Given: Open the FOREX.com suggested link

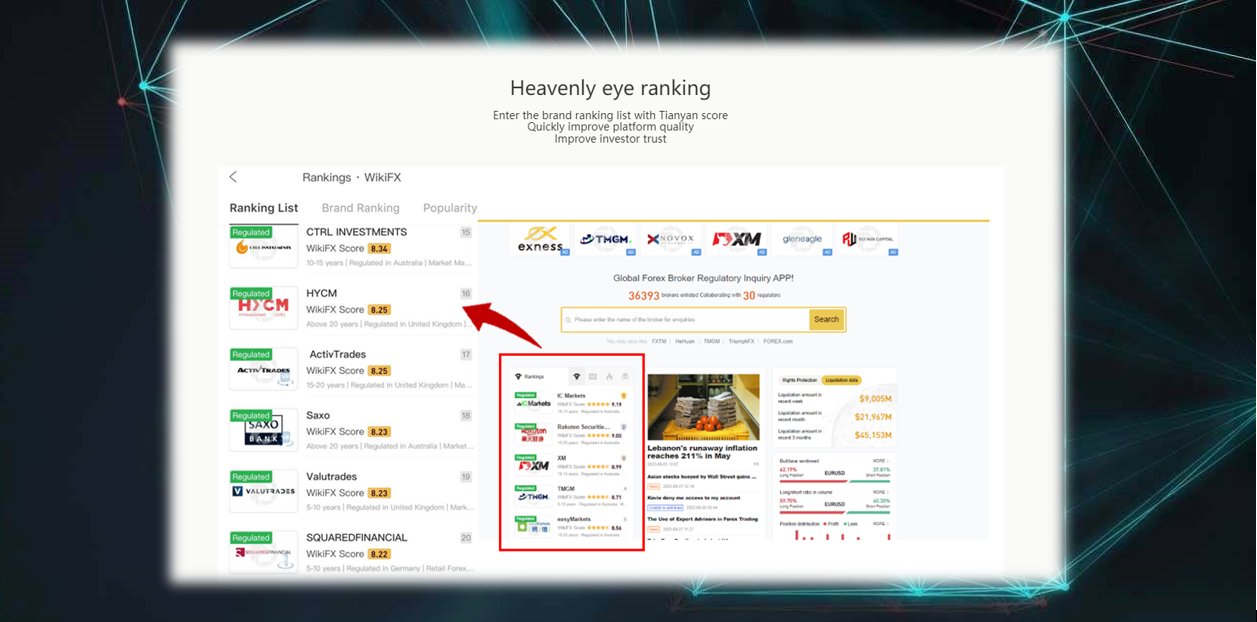Looking at the screenshot, I should pos(778,341).
